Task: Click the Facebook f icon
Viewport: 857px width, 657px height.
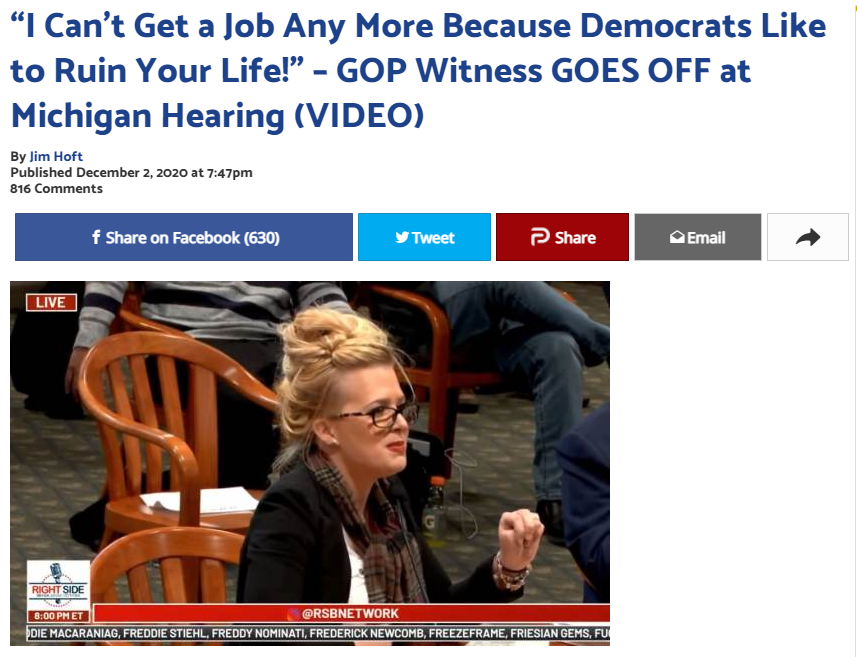Action: point(96,237)
